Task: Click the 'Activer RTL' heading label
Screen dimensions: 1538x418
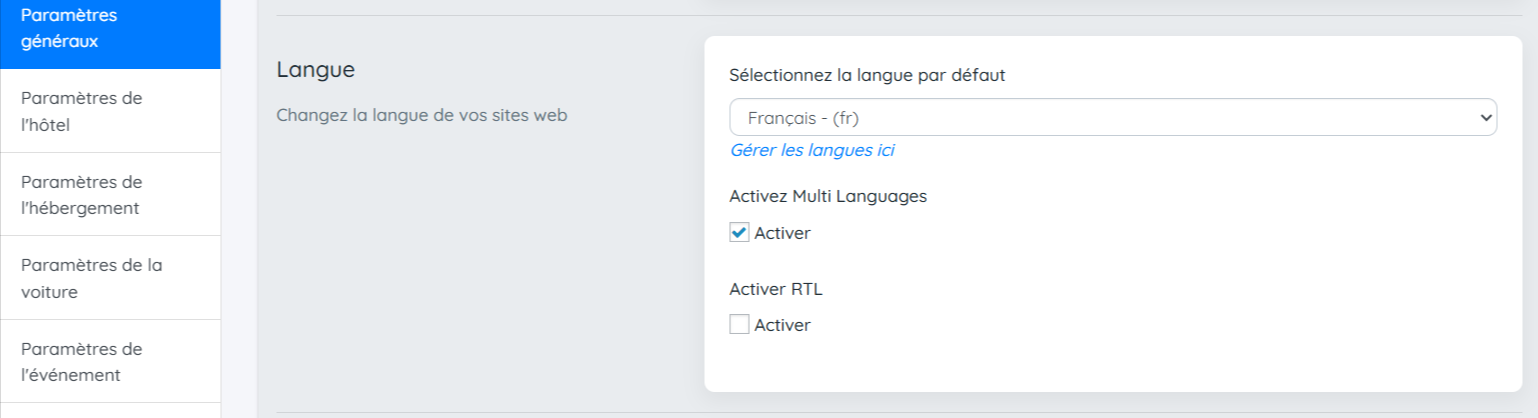Action: point(776,289)
